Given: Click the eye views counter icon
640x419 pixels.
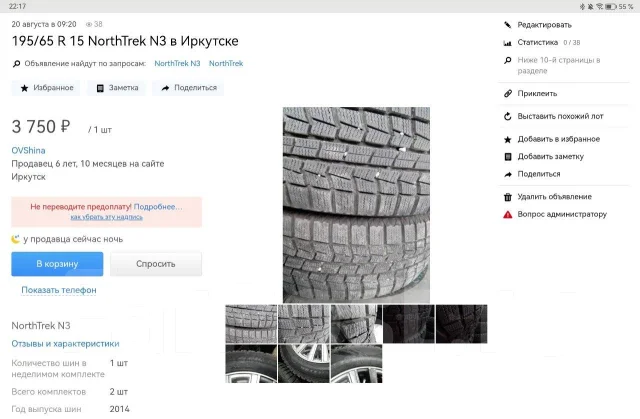Looking at the screenshot, I should pos(89,24).
